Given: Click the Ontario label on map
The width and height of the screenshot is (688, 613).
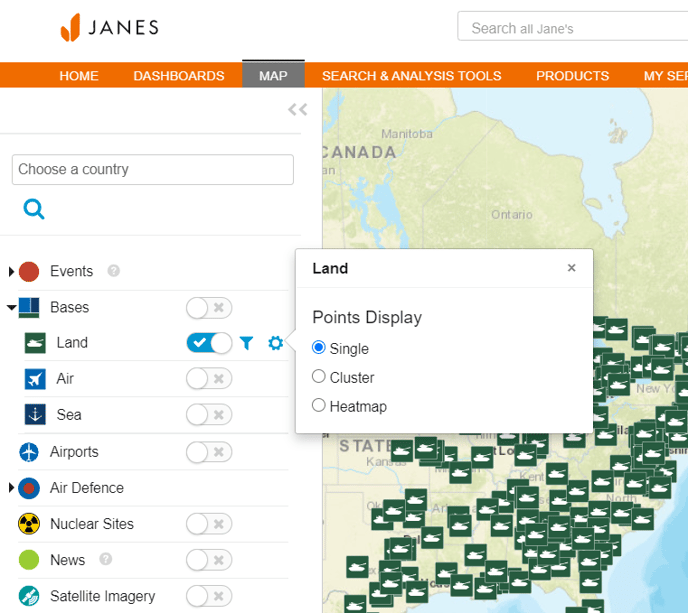Looking at the screenshot, I should [x=512, y=215].
